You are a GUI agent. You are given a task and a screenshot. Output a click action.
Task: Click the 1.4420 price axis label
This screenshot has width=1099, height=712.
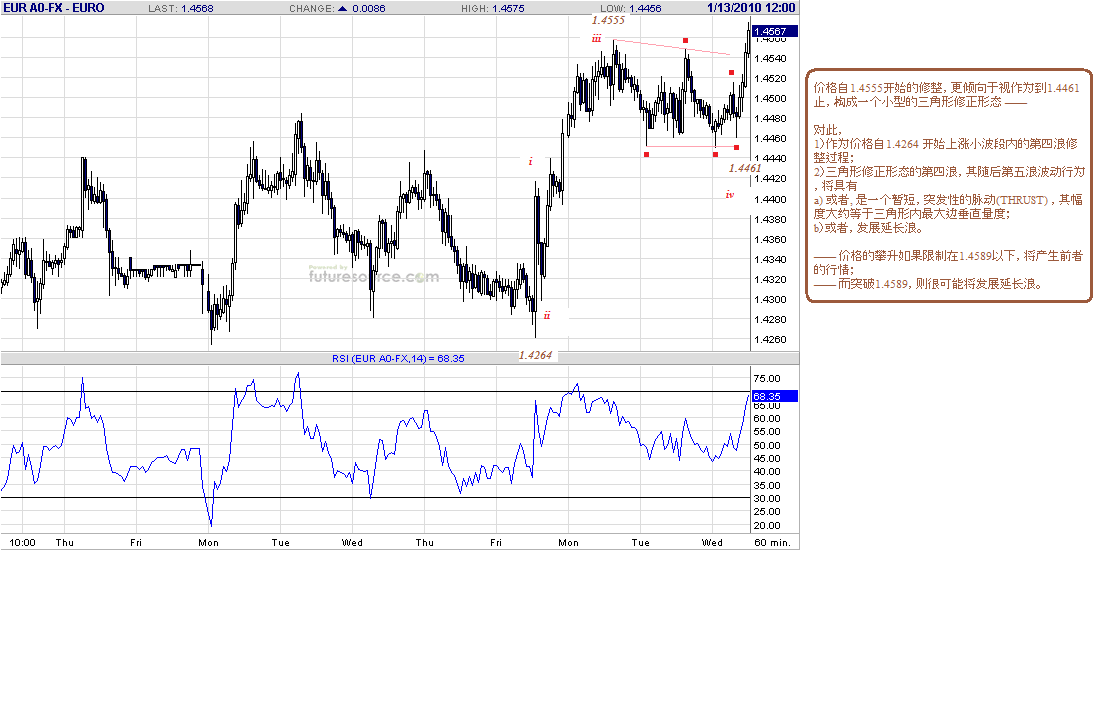coord(771,179)
